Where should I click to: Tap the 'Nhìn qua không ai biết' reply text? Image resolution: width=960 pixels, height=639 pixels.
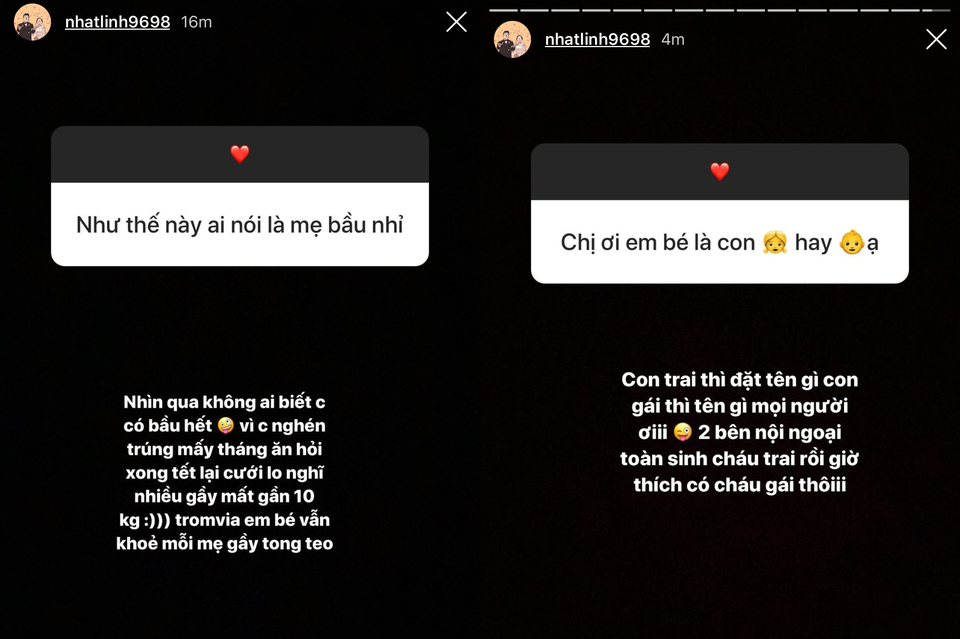(x=225, y=473)
